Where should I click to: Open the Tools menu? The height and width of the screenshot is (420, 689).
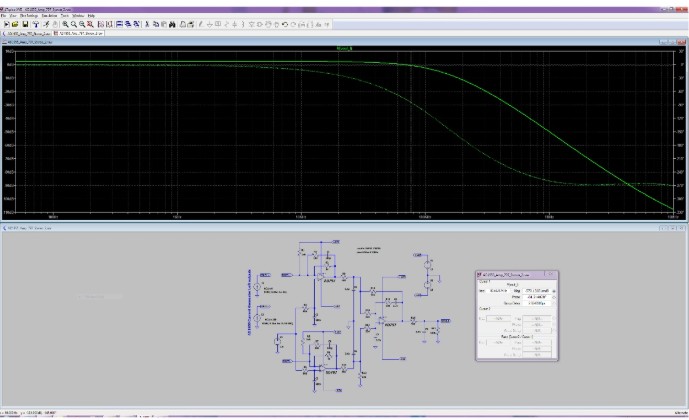[65, 16]
